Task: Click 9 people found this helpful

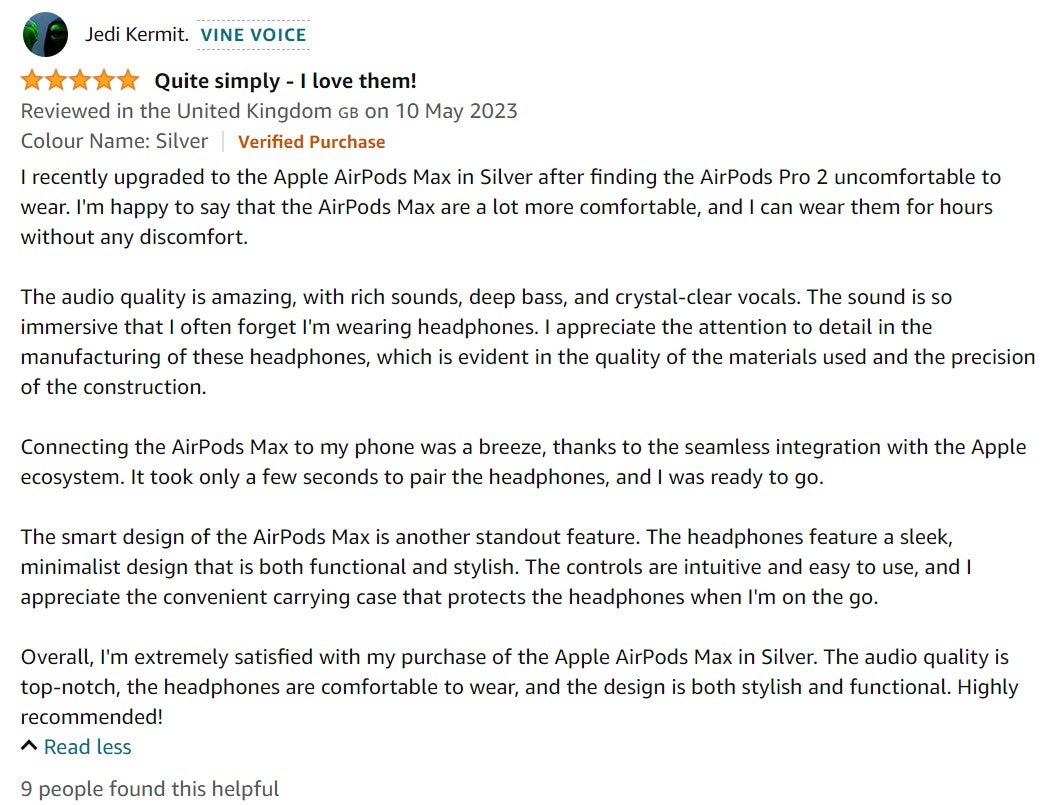Action: 149,789
